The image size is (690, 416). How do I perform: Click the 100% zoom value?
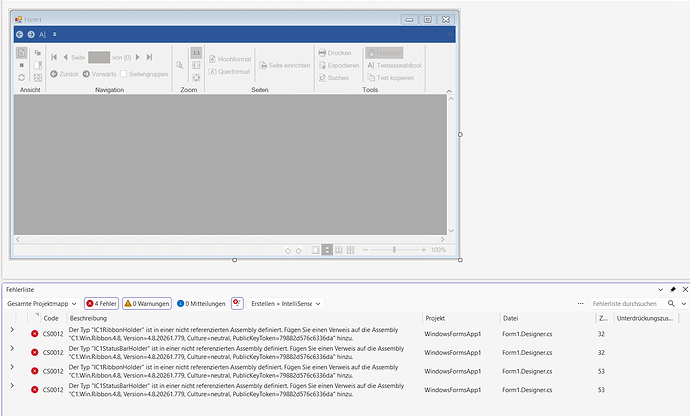point(438,250)
